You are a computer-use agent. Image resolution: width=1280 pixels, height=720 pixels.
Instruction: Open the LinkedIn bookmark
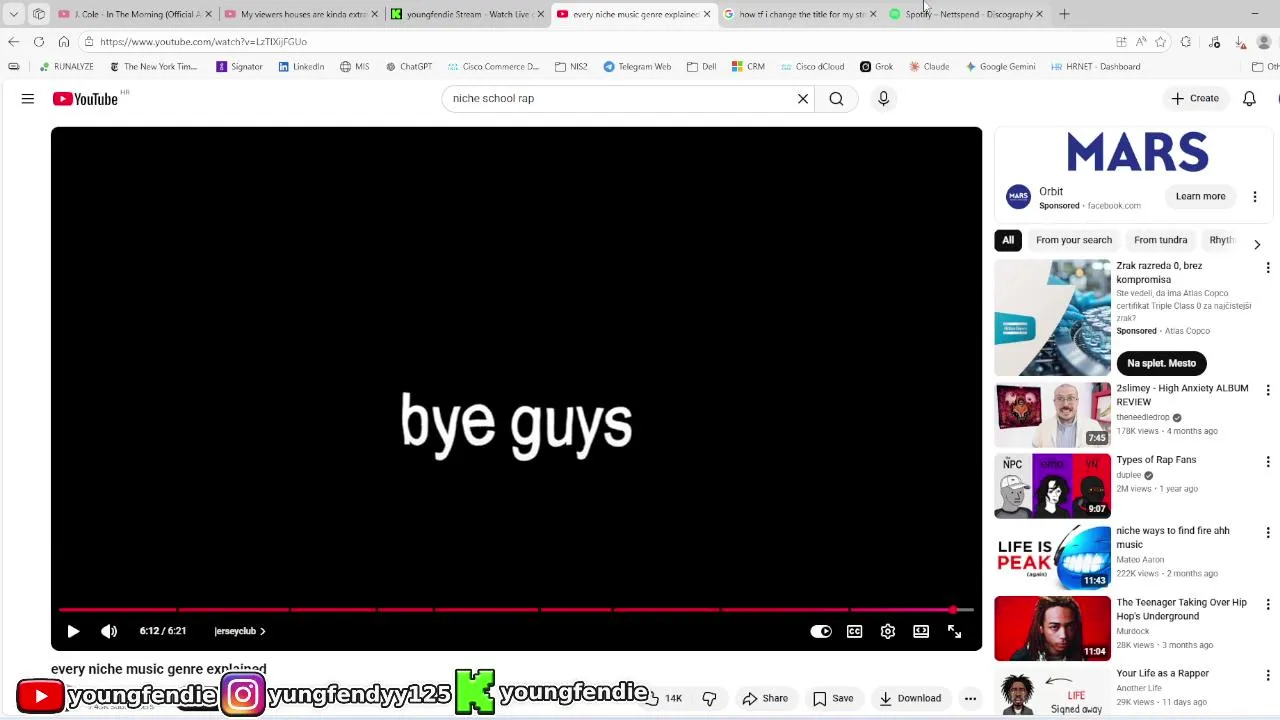301,67
